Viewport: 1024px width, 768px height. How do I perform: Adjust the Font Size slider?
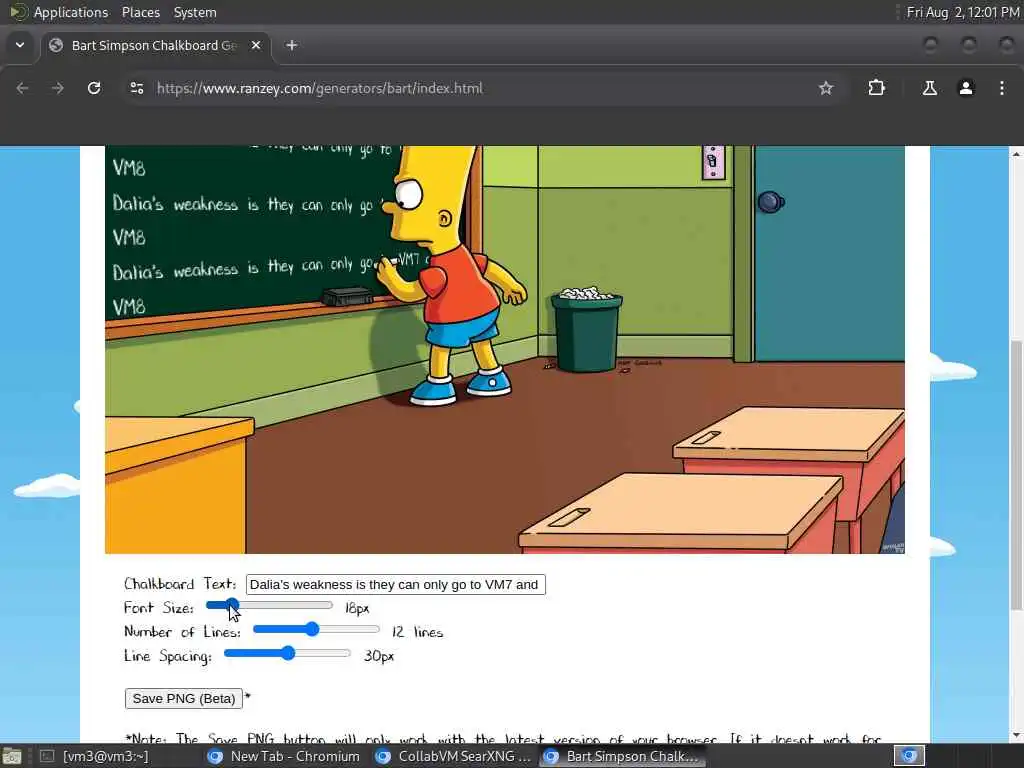269,605
